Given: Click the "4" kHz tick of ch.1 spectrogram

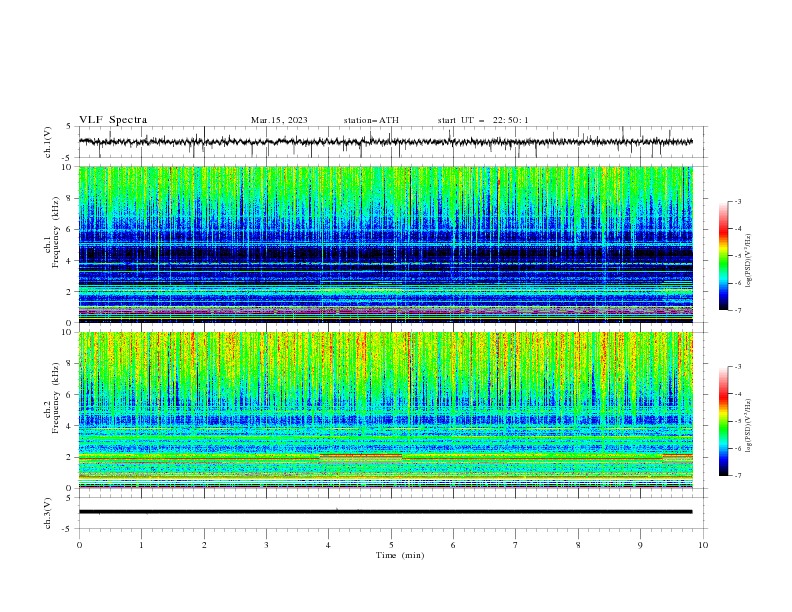Looking at the screenshot, I should tap(69, 261).
